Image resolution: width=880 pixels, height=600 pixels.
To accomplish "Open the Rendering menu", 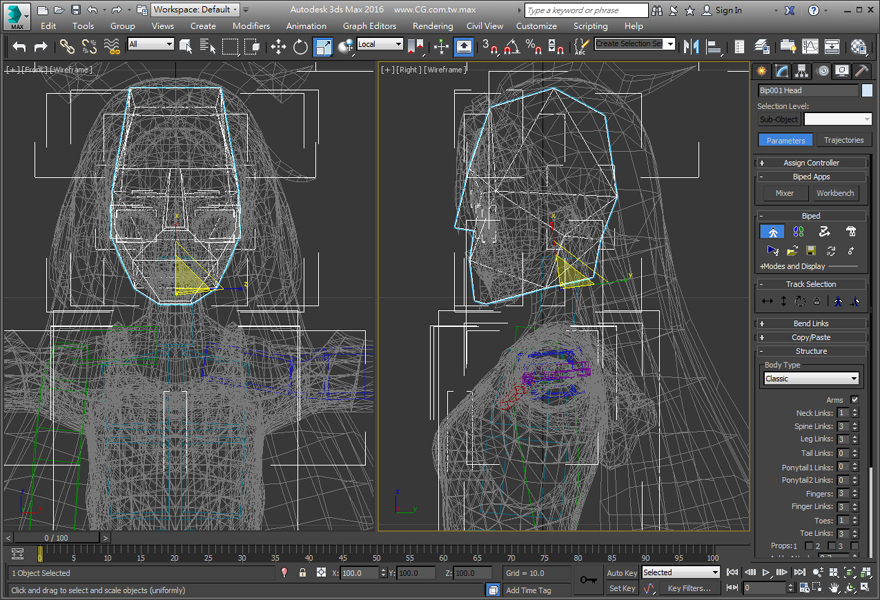I will 432,26.
